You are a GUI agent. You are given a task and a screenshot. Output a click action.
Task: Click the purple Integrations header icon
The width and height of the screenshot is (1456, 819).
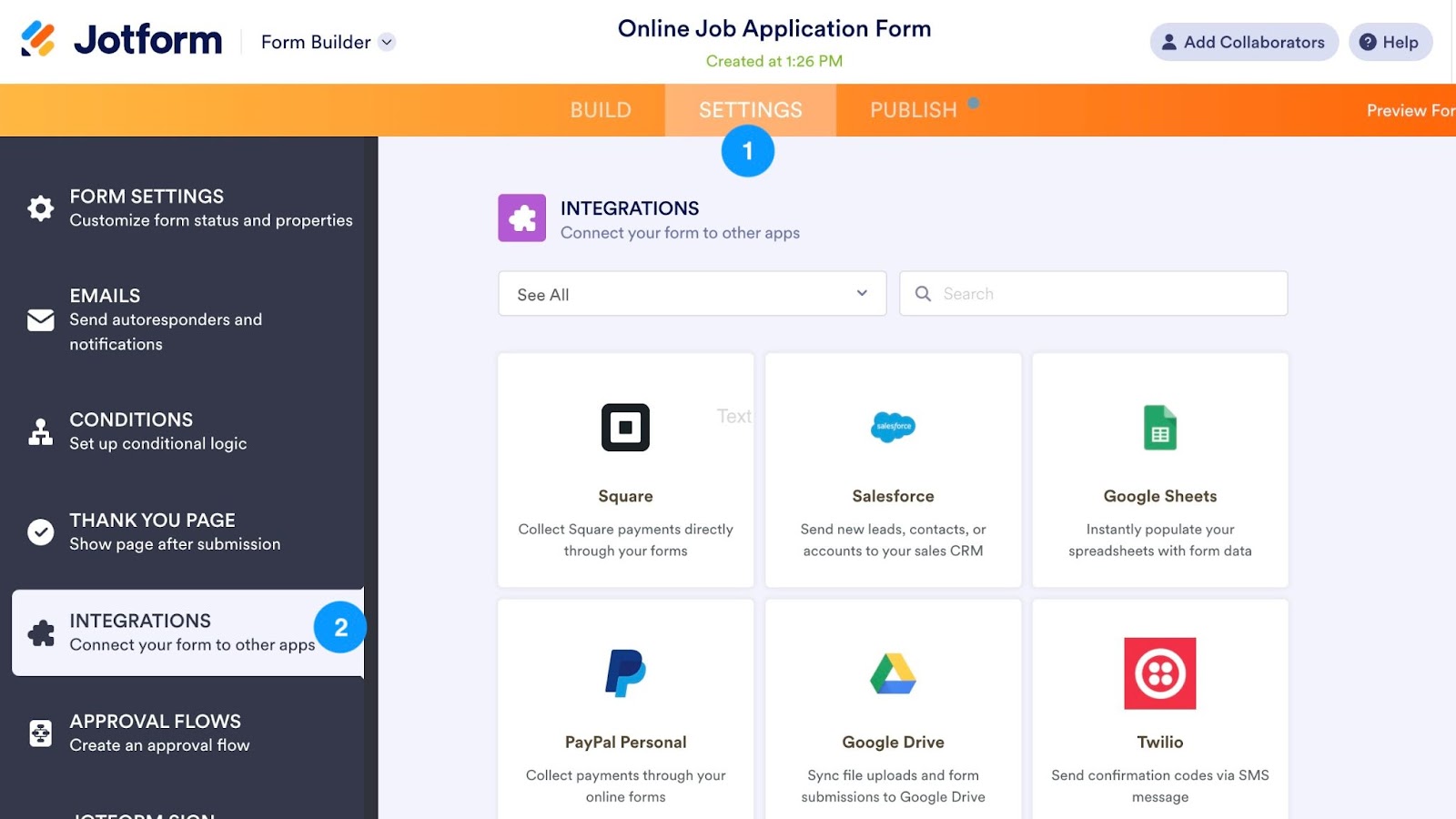point(522,217)
